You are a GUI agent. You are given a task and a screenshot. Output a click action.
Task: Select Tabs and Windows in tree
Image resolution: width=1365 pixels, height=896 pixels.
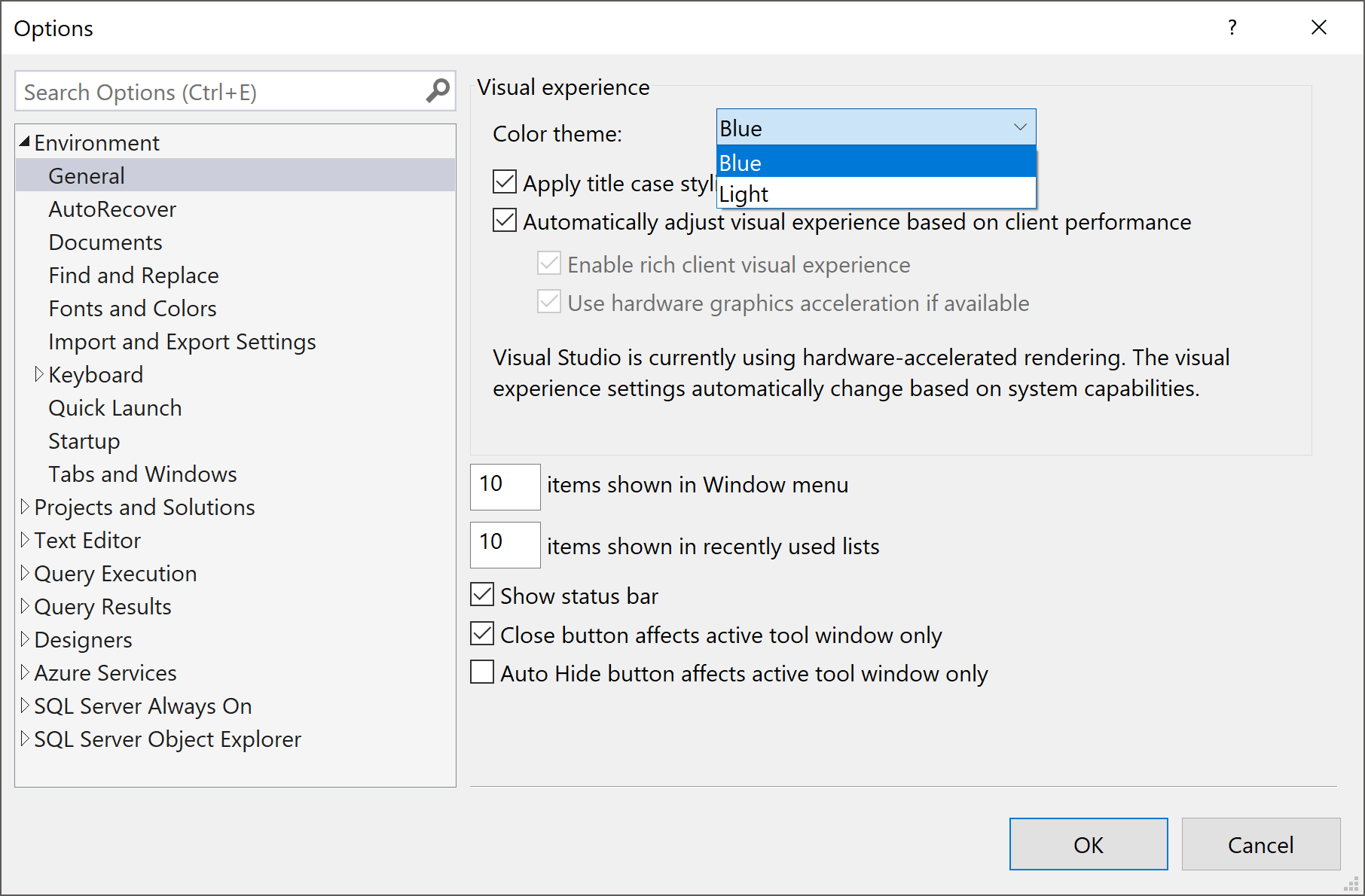coord(142,474)
